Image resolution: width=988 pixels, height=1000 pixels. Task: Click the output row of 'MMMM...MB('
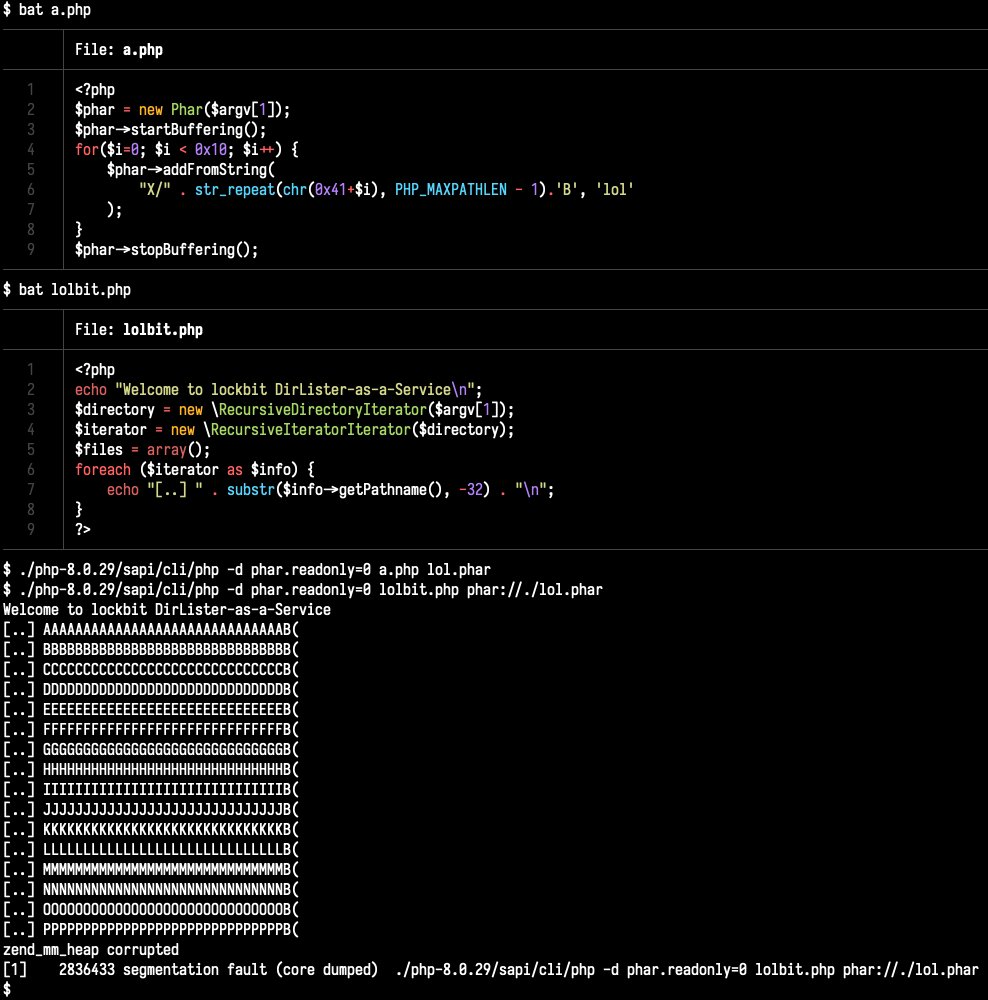pos(151,869)
